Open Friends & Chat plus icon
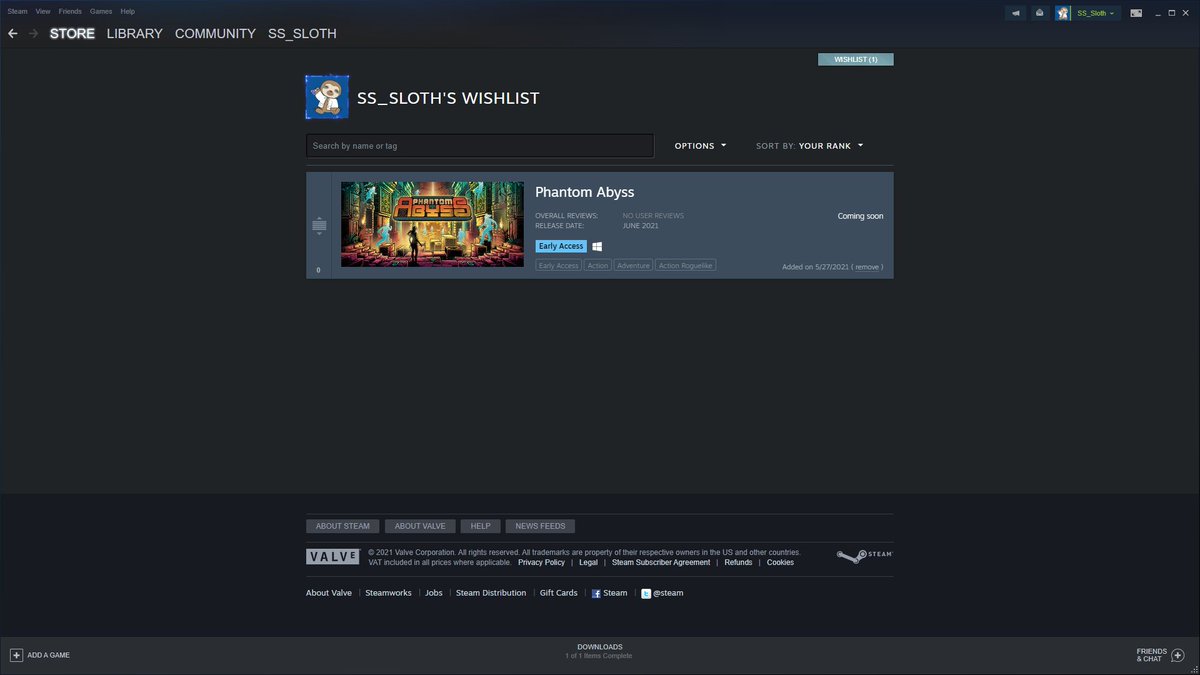This screenshot has height=675, width=1200. coord(1177,655)
